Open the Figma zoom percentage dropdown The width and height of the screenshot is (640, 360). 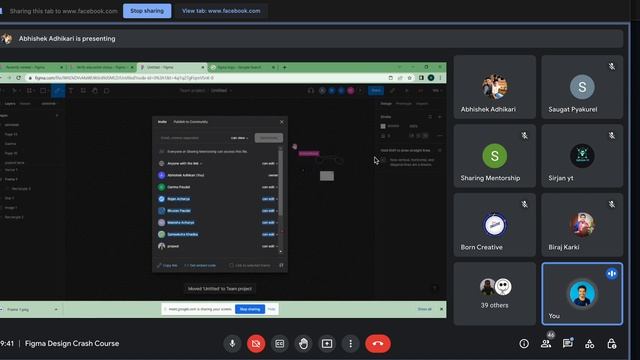click(x=437, y=91)
